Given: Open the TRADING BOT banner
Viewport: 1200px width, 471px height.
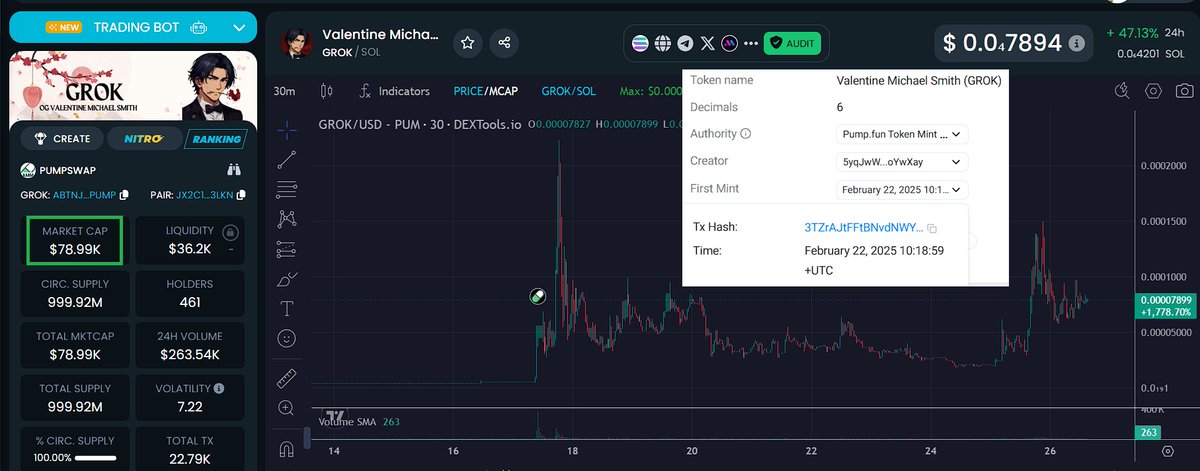Looking at the screenshot, I should tap(133, 28).
